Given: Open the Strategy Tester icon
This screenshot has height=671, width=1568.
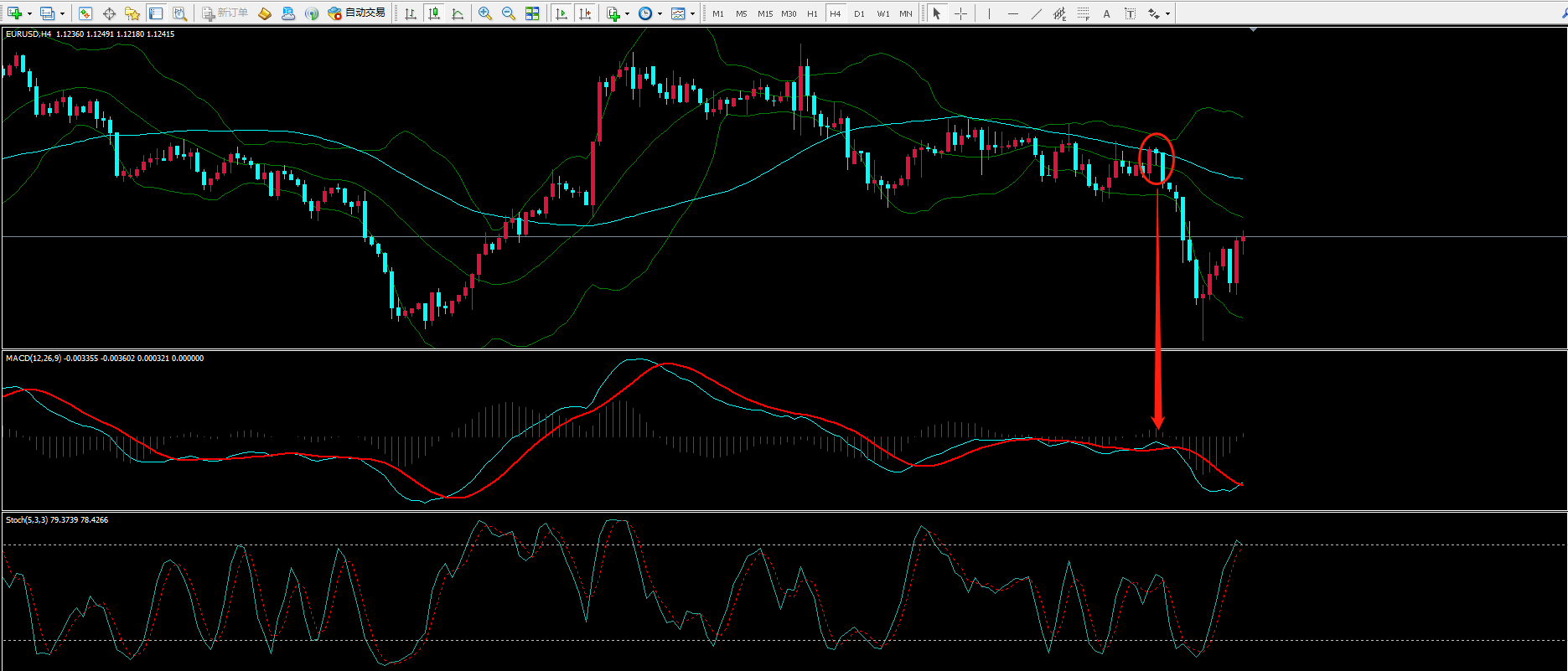Looking at the screenshot, I should (x=179, y=13).
